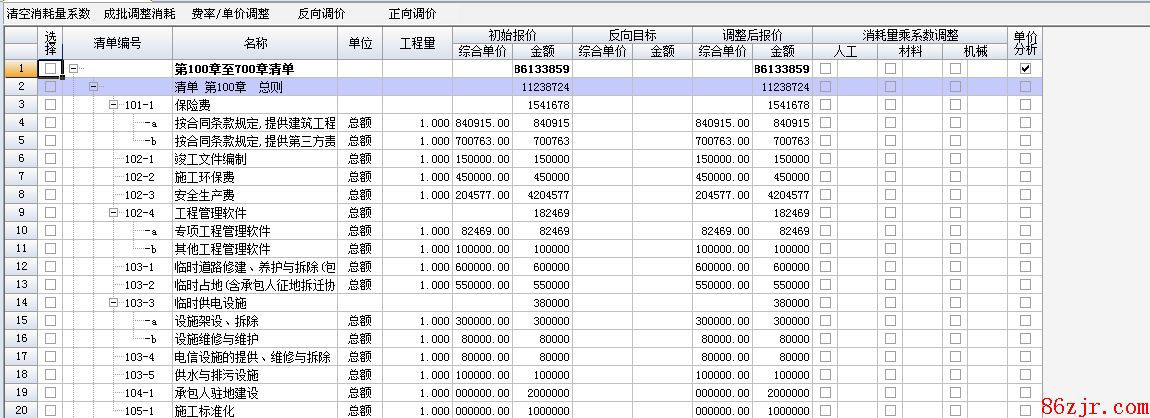
Task: Check the 材料 checkbox for 安全生产费 row
Action: click(x=890, y=195)
